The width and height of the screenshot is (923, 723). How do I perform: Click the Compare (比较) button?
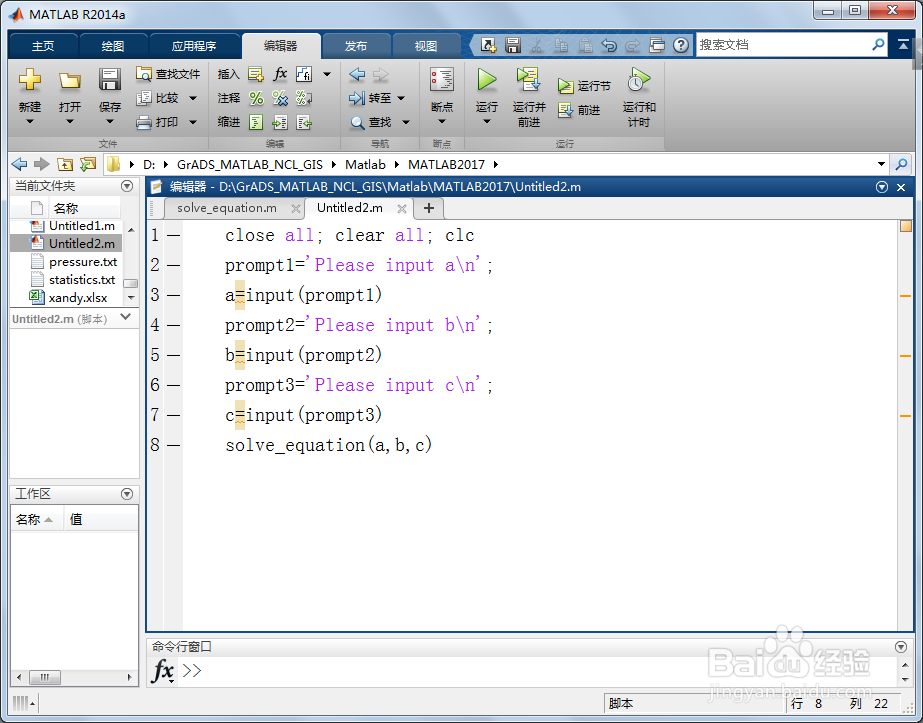click(158, 98)
